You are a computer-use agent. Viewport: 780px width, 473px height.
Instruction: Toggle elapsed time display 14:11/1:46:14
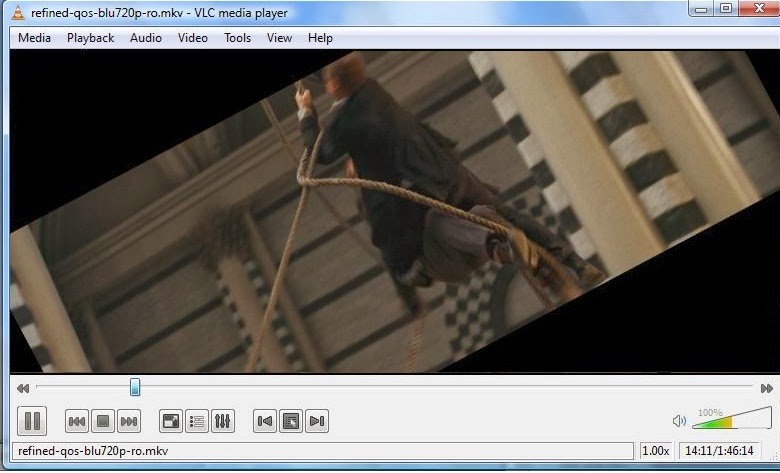point(719,451)
